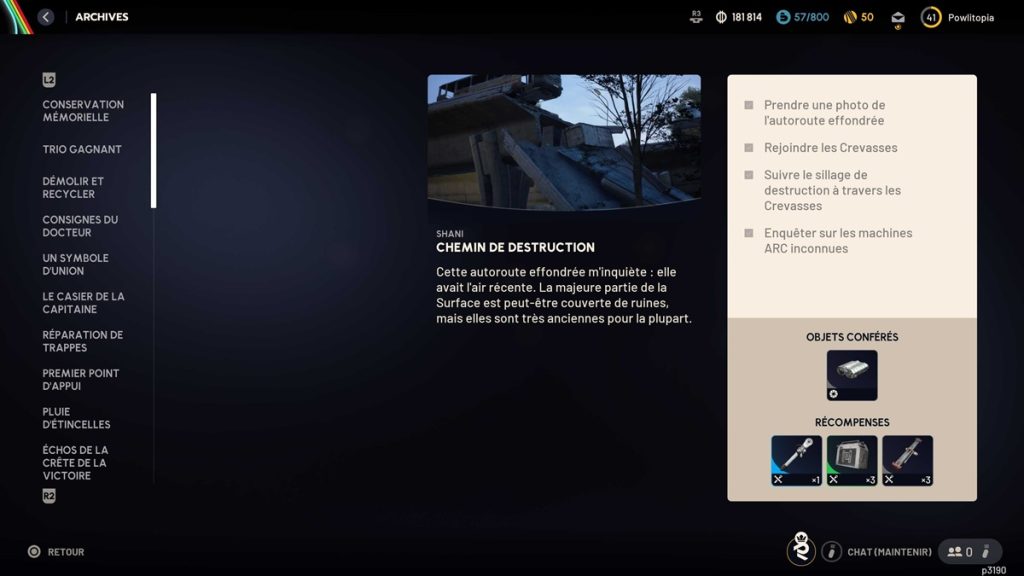
Task: Select the first reward item with blue background
Action: [796, 461]
